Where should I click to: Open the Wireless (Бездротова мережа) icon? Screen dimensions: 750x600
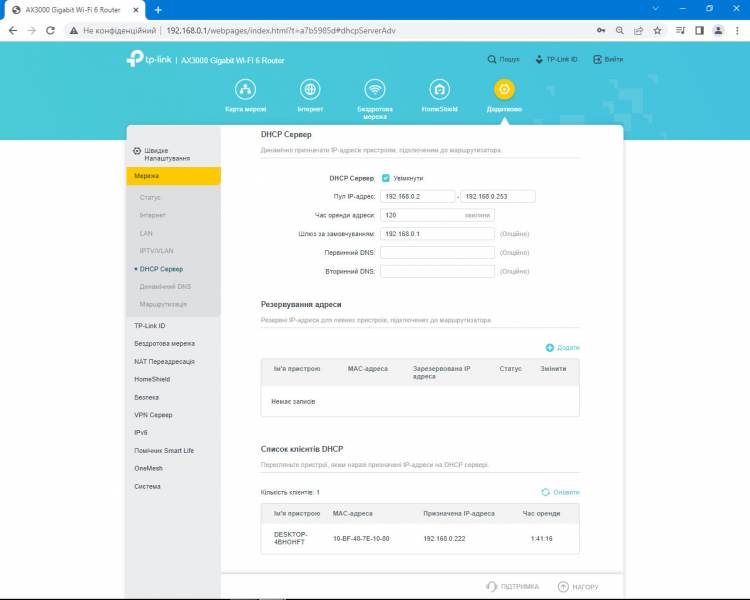click(375, 89)
